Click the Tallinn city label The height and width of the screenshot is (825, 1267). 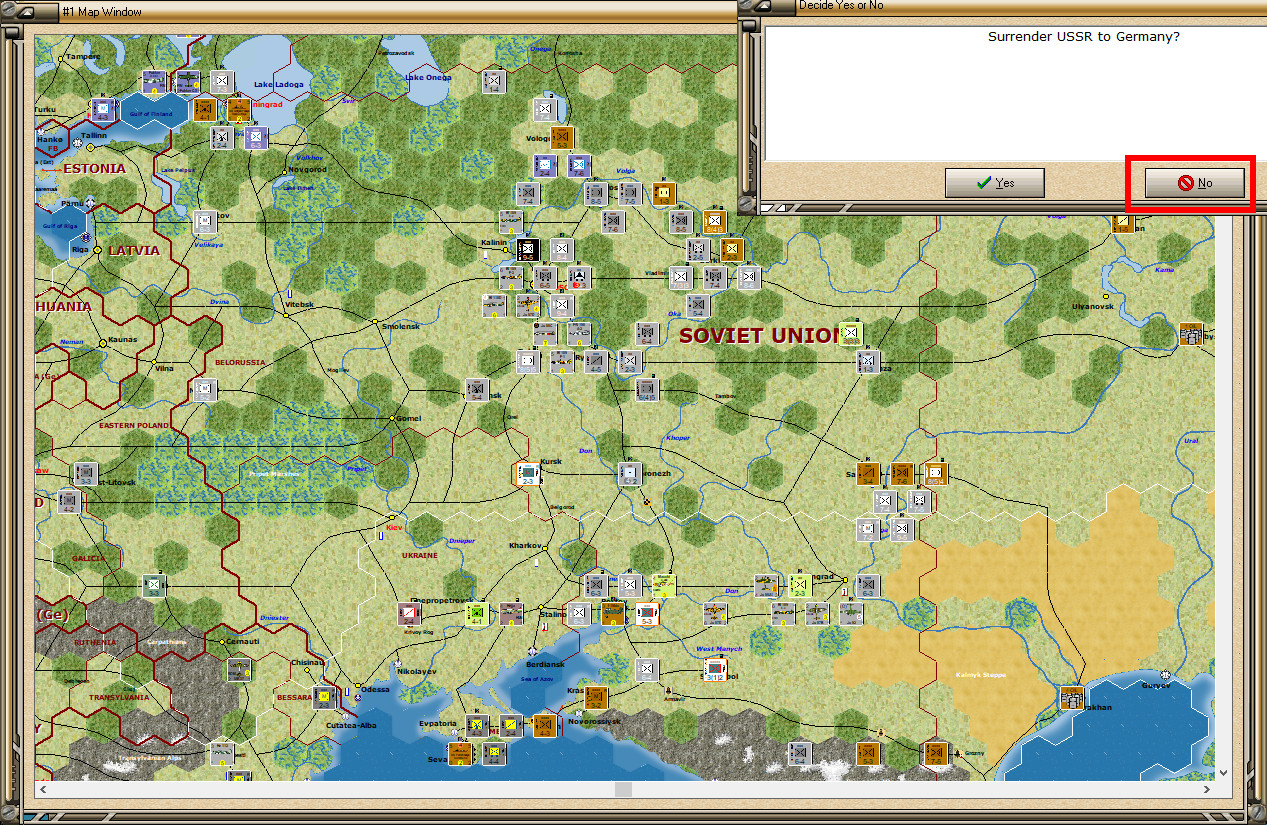coord(94,135)
